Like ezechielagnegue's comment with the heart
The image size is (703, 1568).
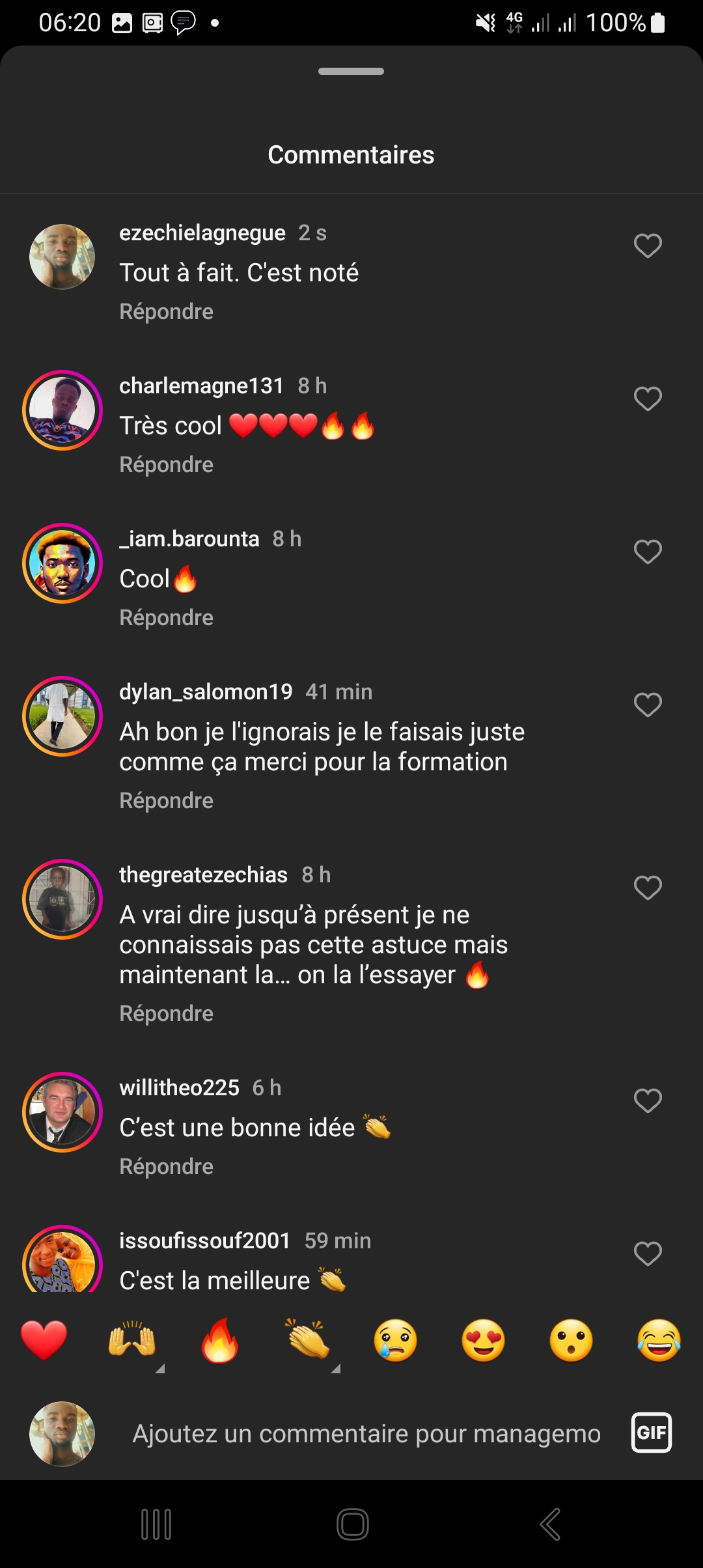tap(648, 246)
